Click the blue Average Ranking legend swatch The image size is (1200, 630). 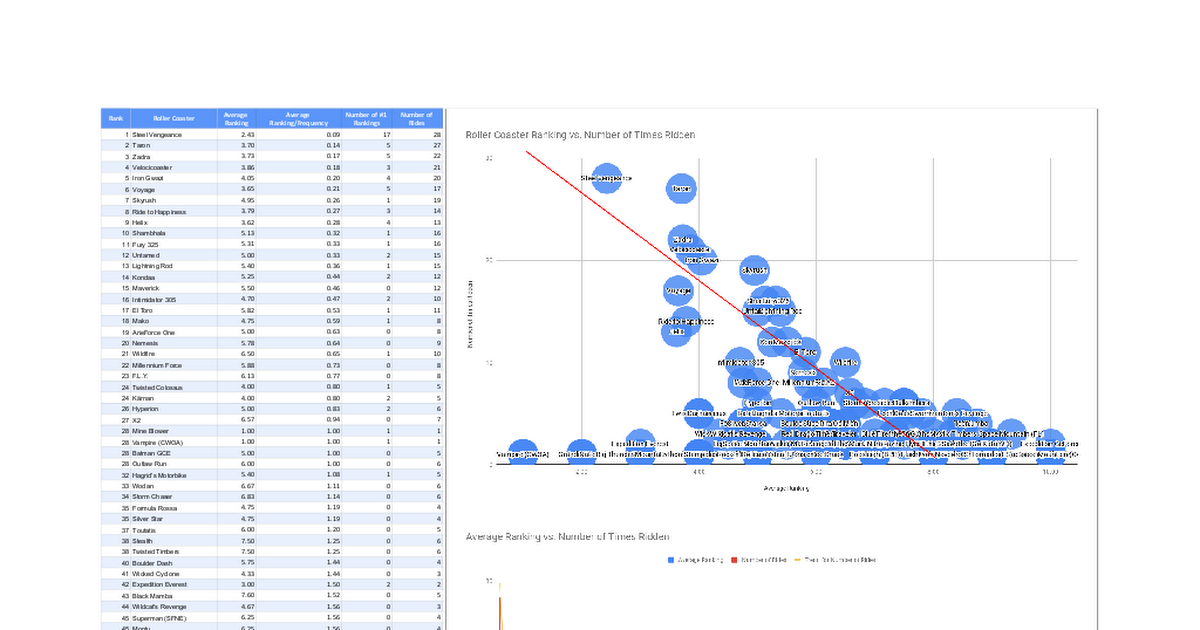[670, 560]
